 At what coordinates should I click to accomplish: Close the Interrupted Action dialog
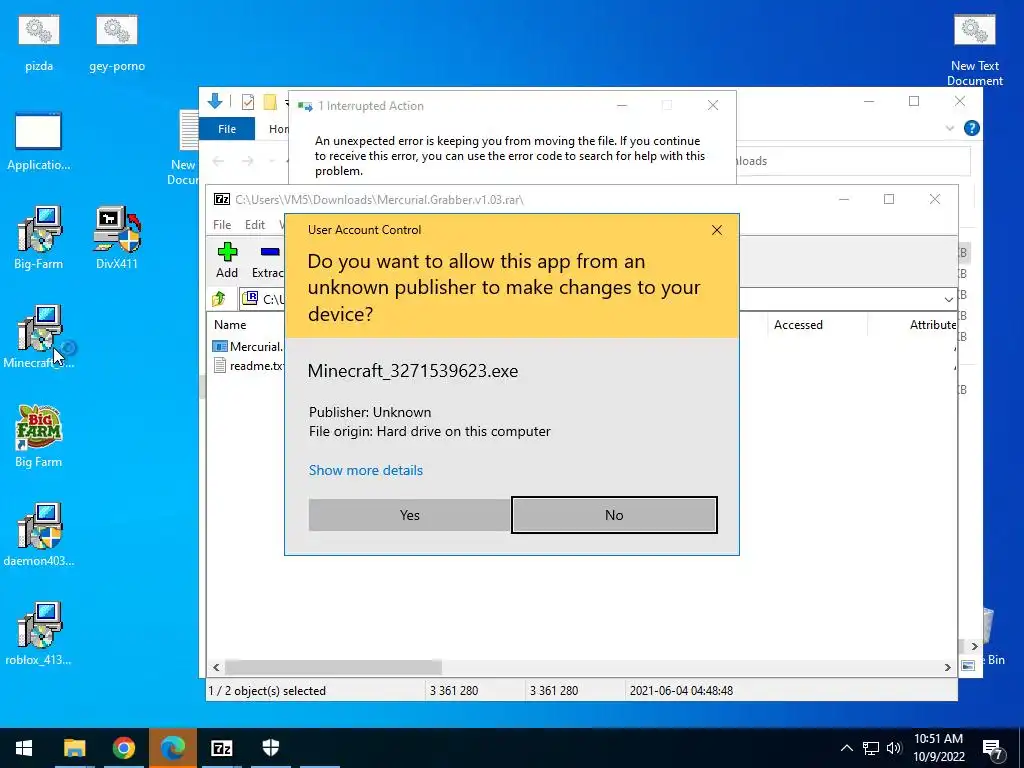point(712,105)
